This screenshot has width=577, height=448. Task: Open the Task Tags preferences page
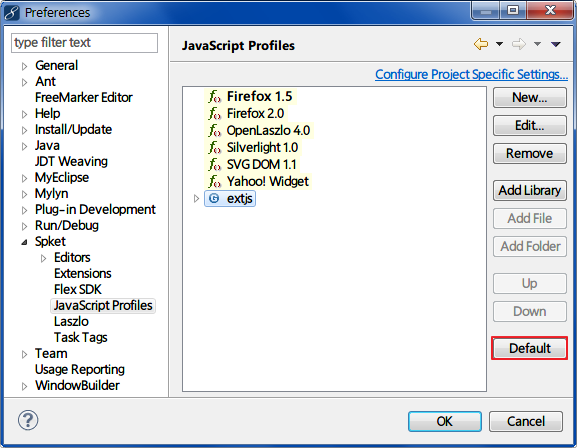81,338
